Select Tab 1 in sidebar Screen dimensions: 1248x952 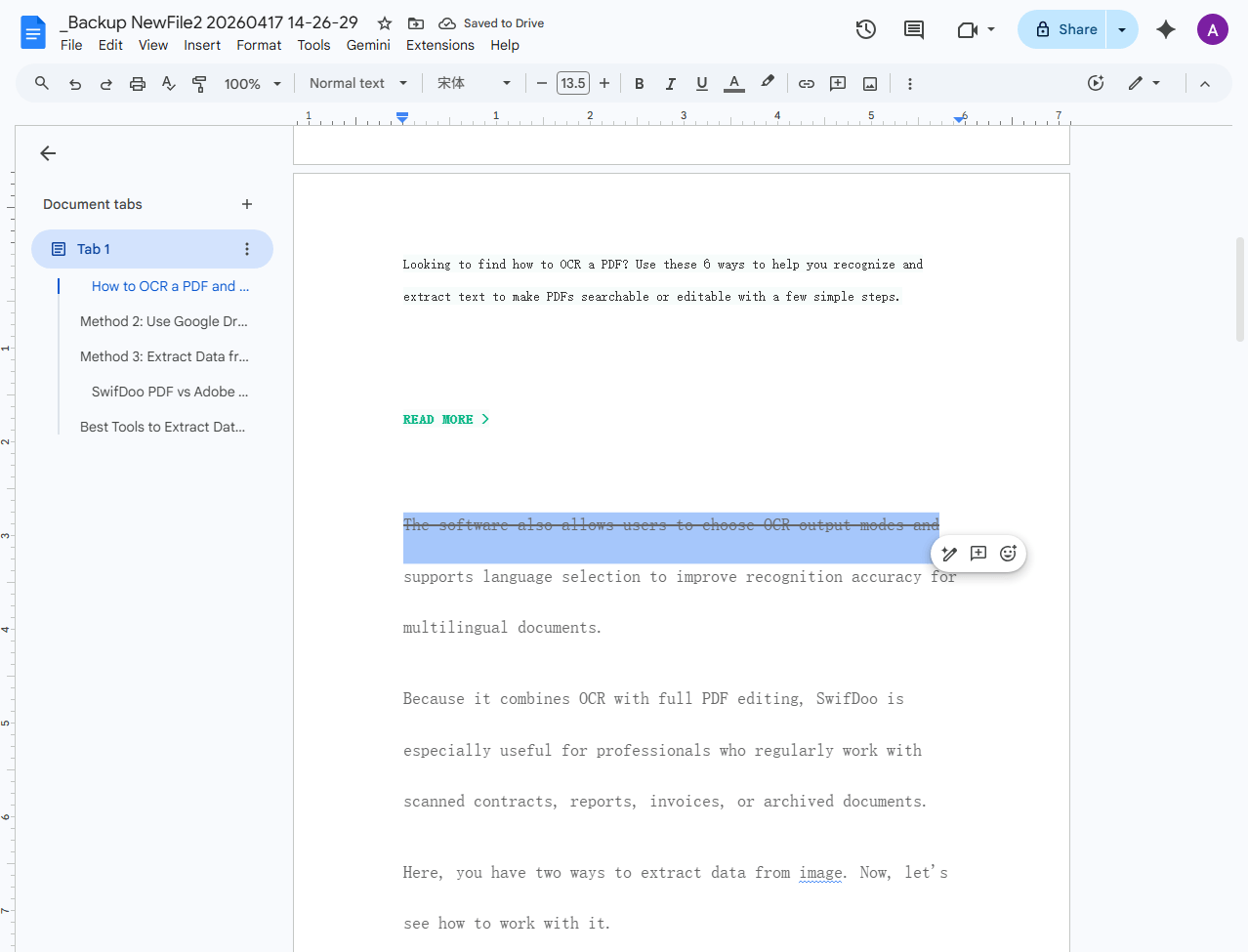(152, 249)
